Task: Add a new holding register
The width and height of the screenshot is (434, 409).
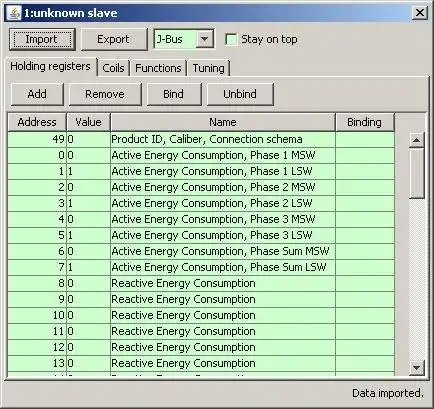Action: coord(37,94)
